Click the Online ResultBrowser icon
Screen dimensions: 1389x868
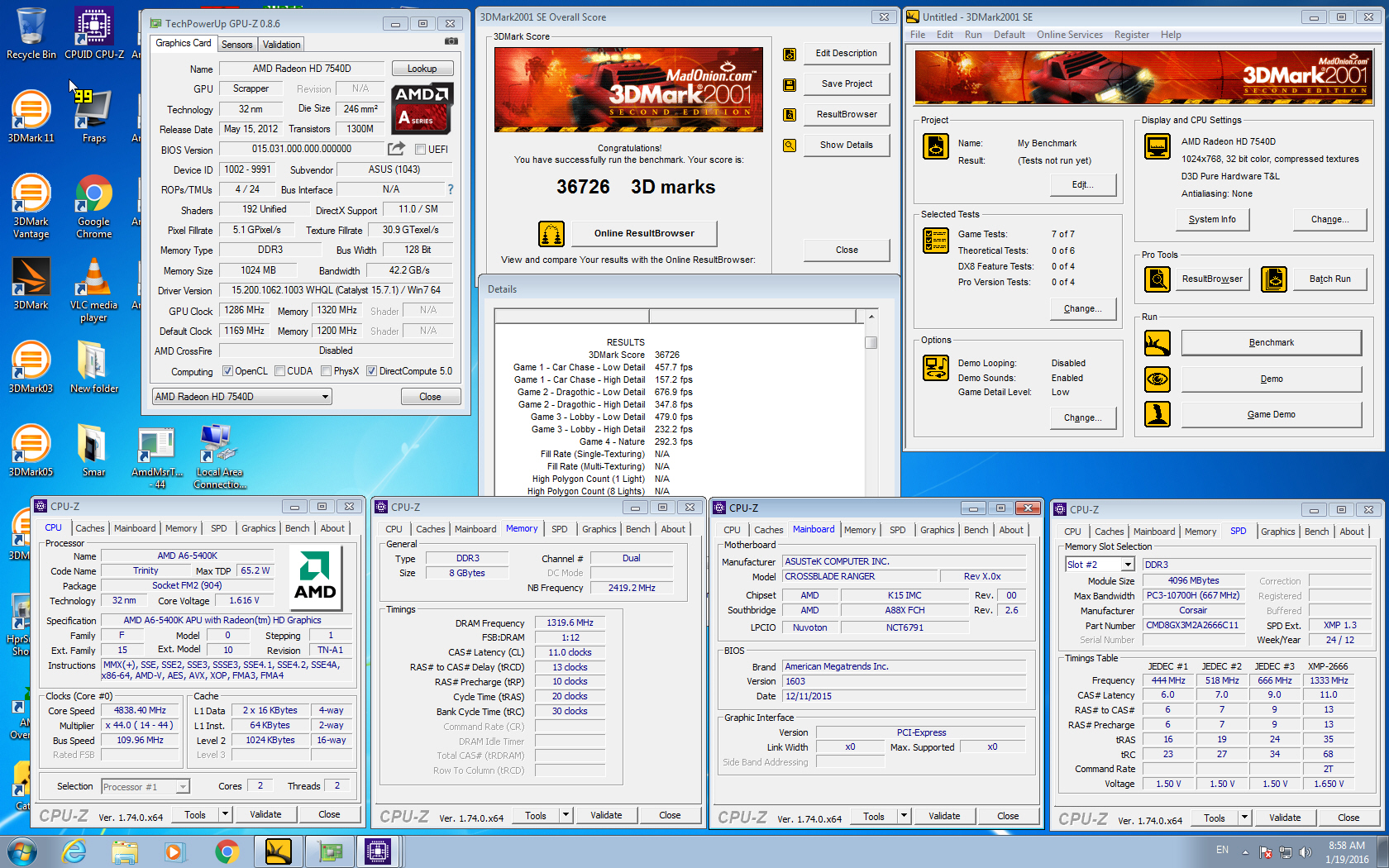[x=551, y=234]
